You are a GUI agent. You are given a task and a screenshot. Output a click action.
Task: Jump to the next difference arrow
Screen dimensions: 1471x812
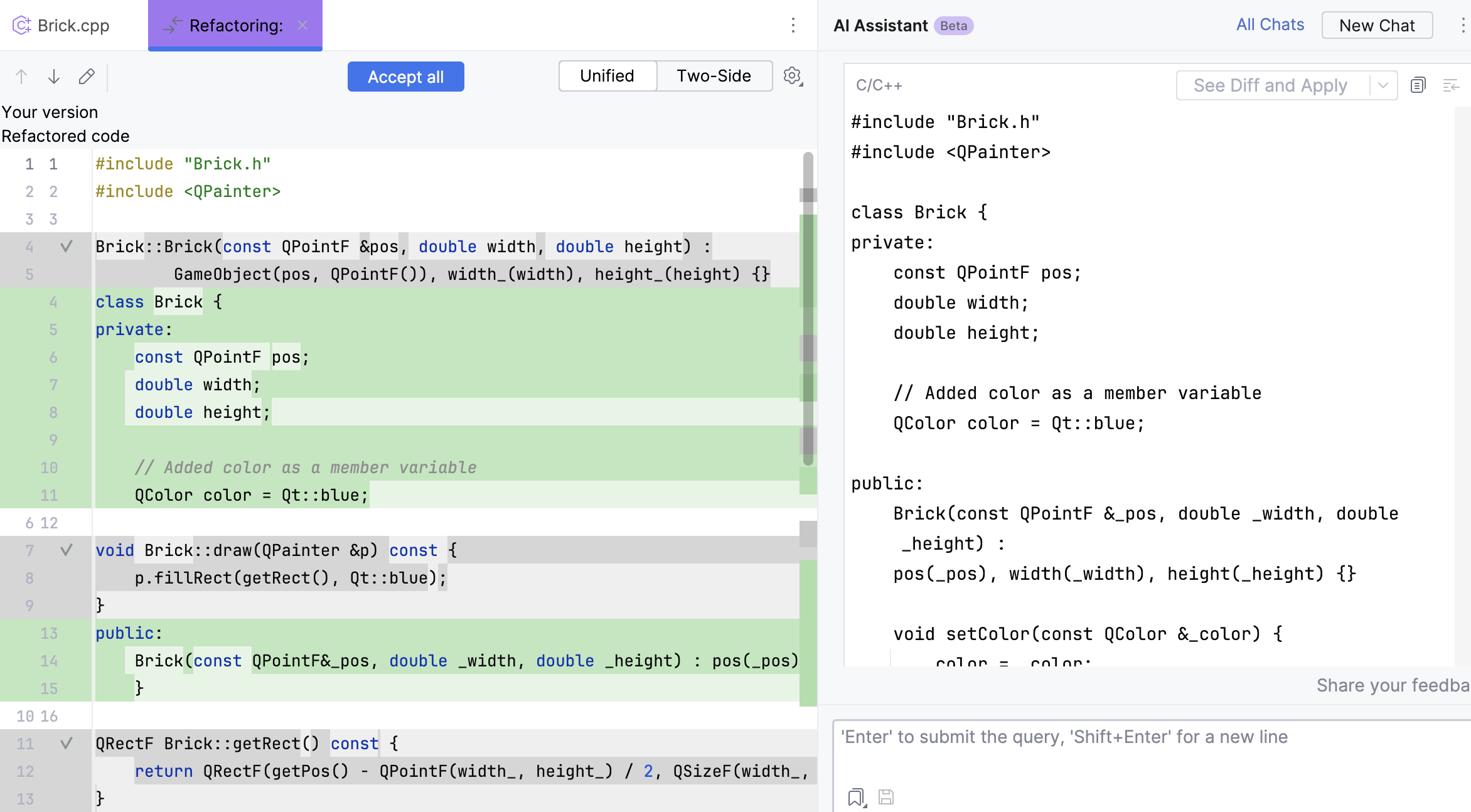pos(54,77)
